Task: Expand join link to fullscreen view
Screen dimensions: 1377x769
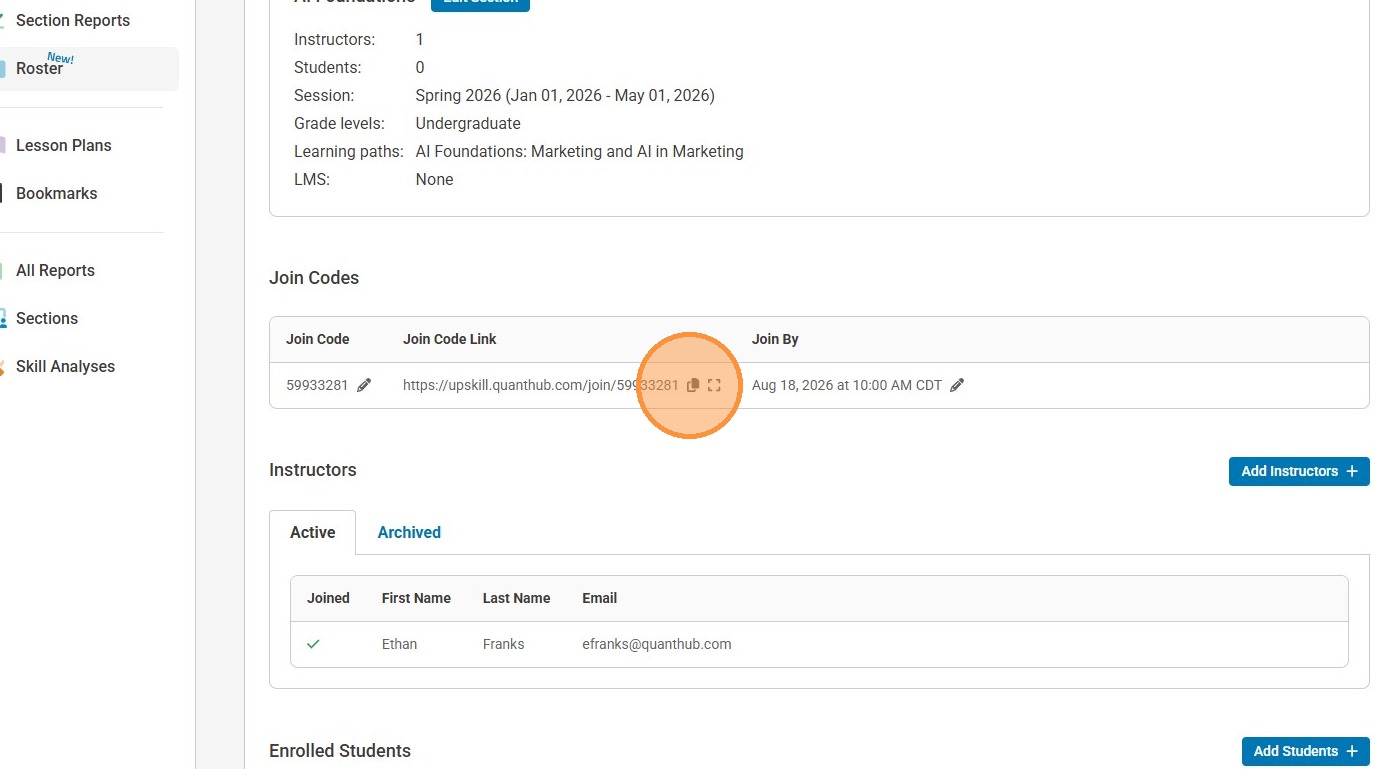Action: (x=714, y=385)
